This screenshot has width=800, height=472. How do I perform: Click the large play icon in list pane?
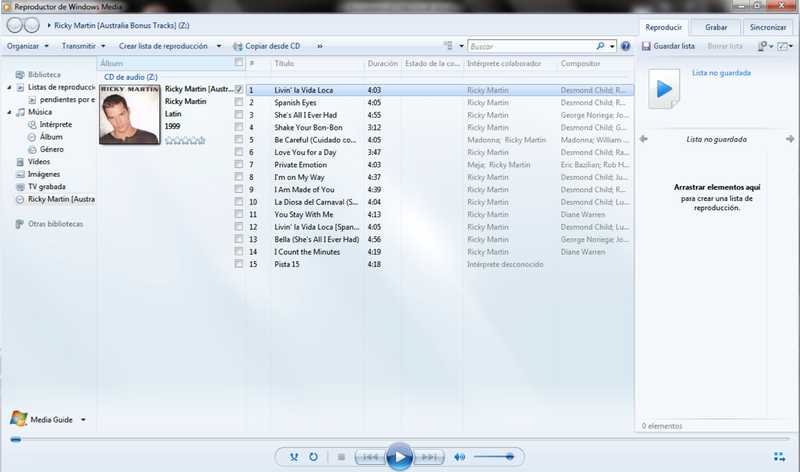point(664,89)
